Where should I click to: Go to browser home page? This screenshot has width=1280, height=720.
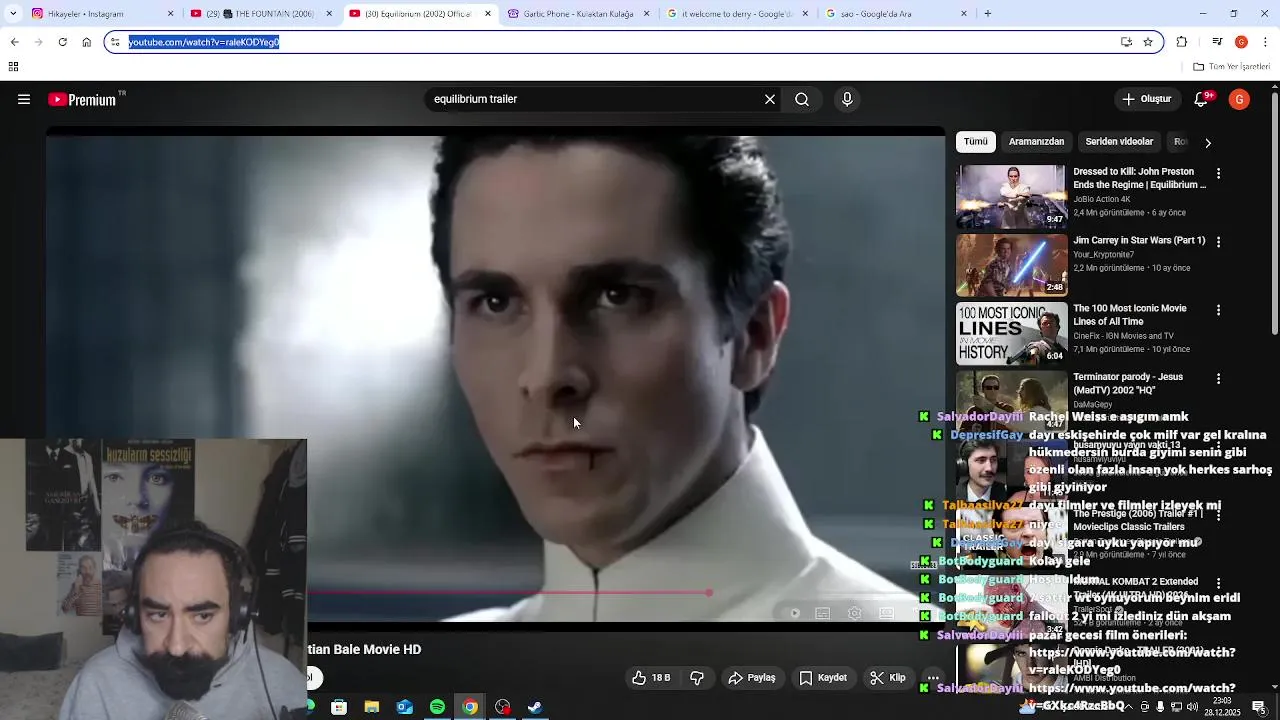(87, 42)
